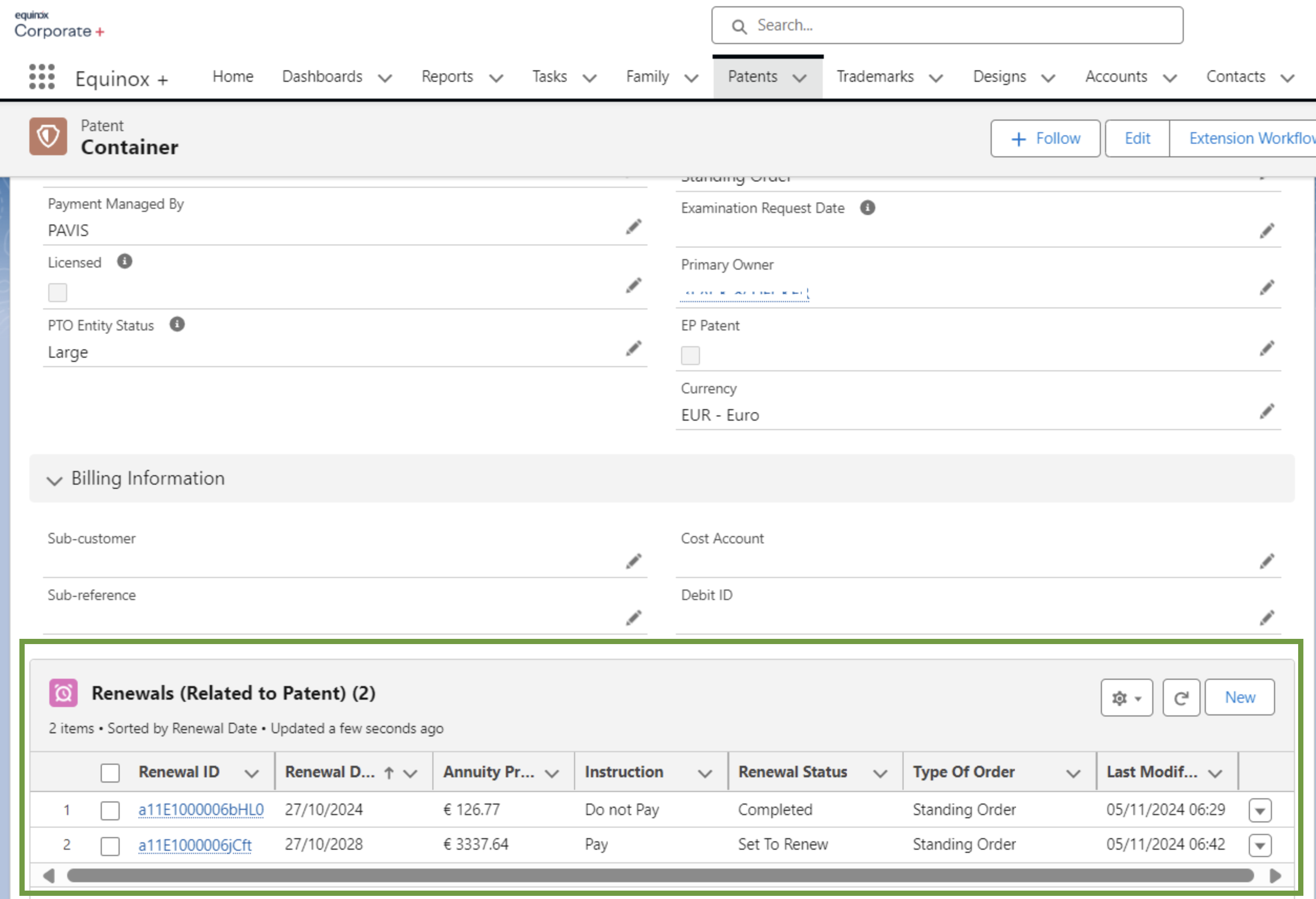Click the info icon beside PTO Entity Status
1316x899 pixels.
pos(177,324)
